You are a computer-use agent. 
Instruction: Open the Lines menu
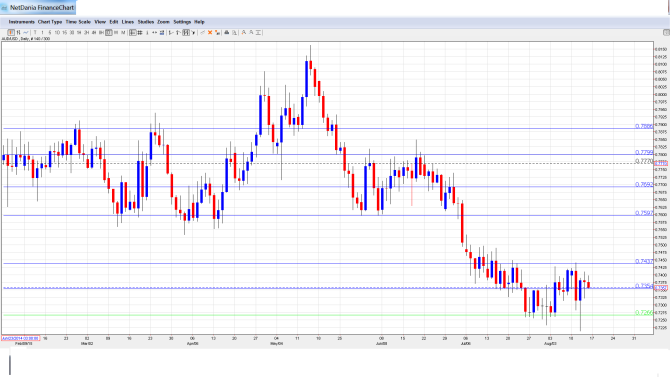[x=128, y=22]
